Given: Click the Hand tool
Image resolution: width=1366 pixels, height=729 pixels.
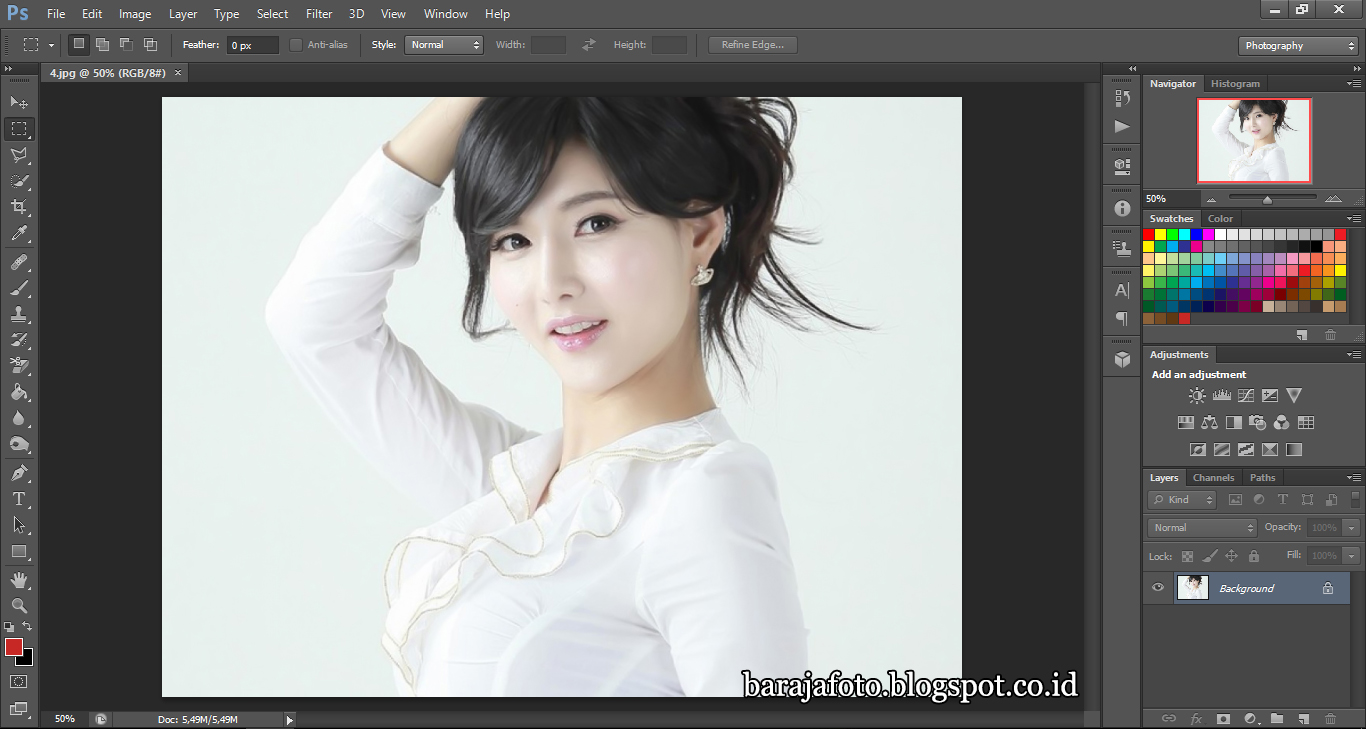Looking at the screenshot, I should pyautogui.click(x=18, y=579).
